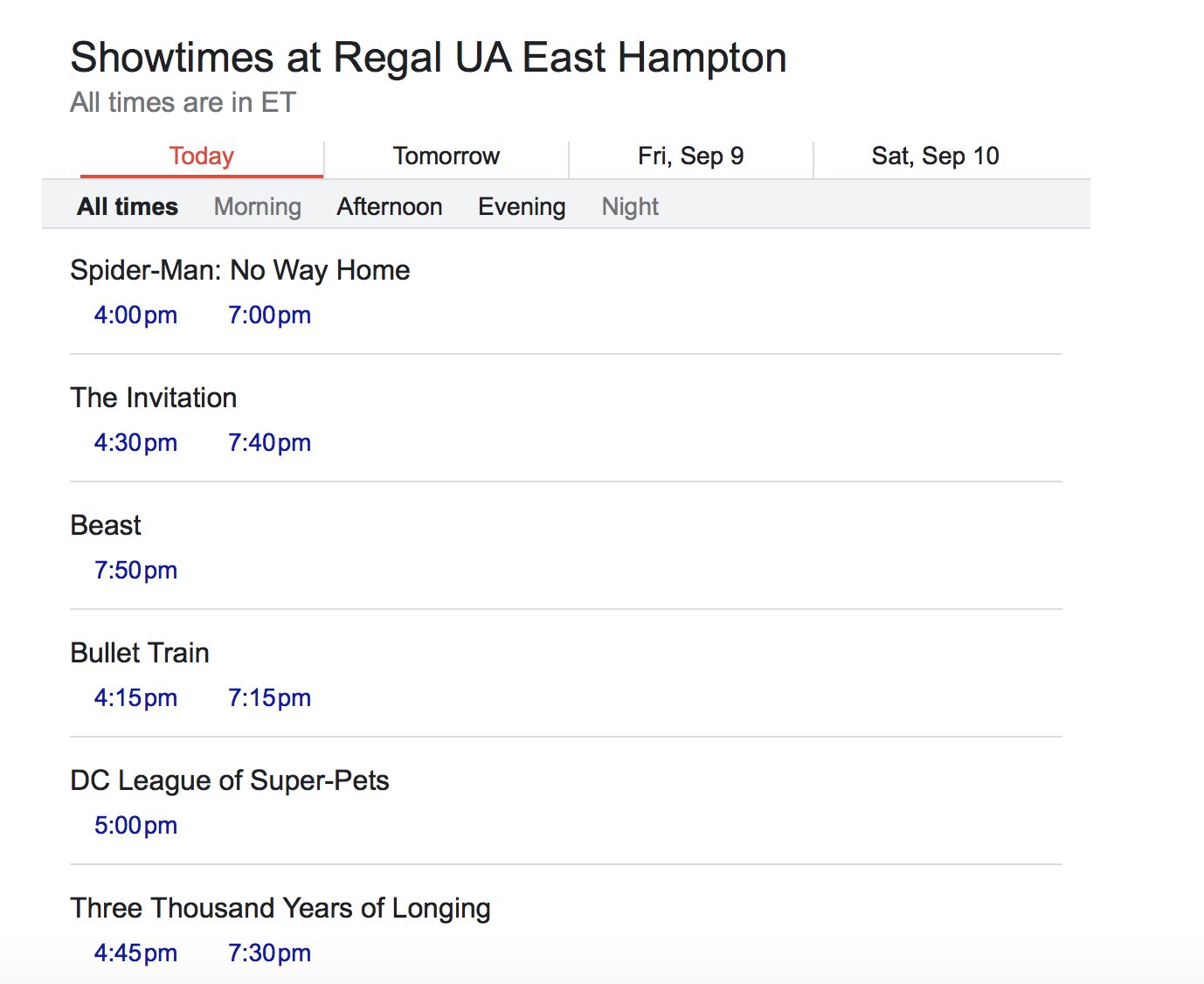Click the All times are in ET note
Screen dimensions: 1204x984
point(183,102)
